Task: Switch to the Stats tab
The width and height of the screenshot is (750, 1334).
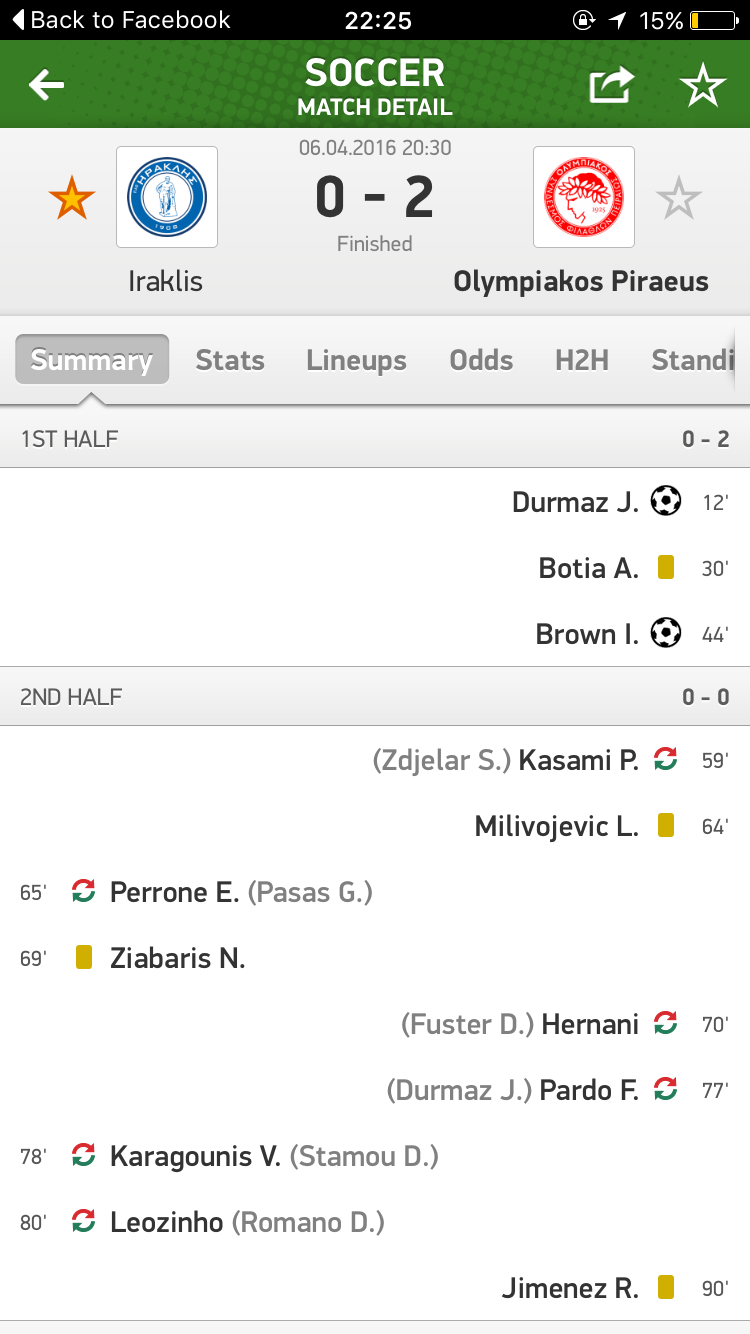Action: [x=230, y=360]
